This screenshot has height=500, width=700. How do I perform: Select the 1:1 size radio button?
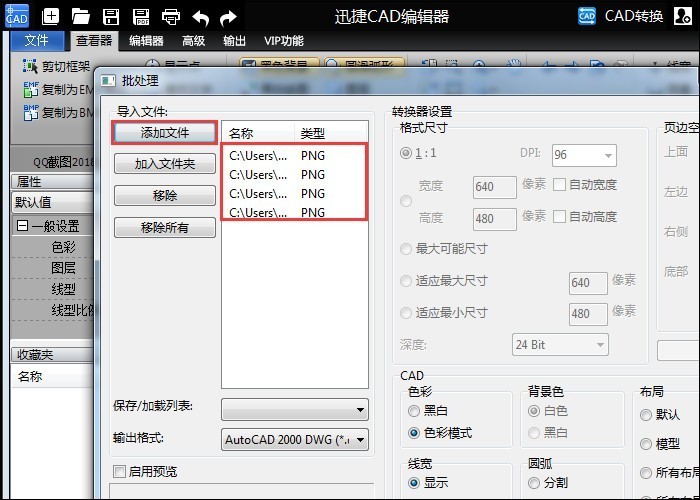pos(406,154)
